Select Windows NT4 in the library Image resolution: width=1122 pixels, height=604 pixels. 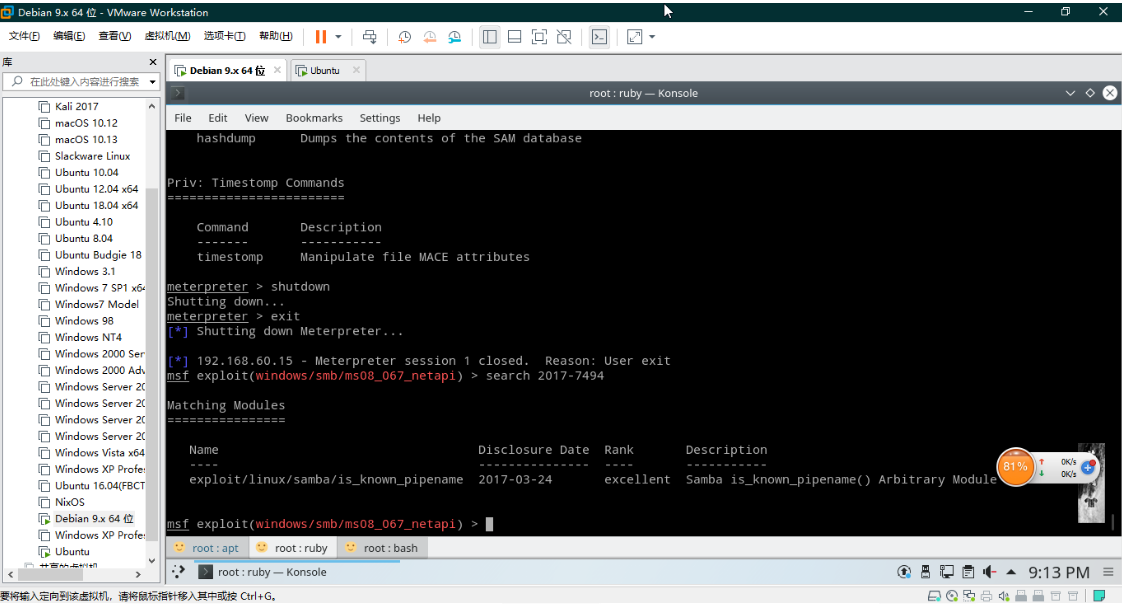(88, 337)
